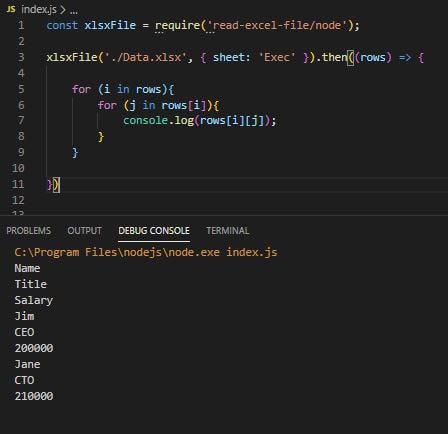The width and height of the screenshot is (448, 434).
Task: Click the './Data.xlsx' string
Action: (x=146, y=57)
